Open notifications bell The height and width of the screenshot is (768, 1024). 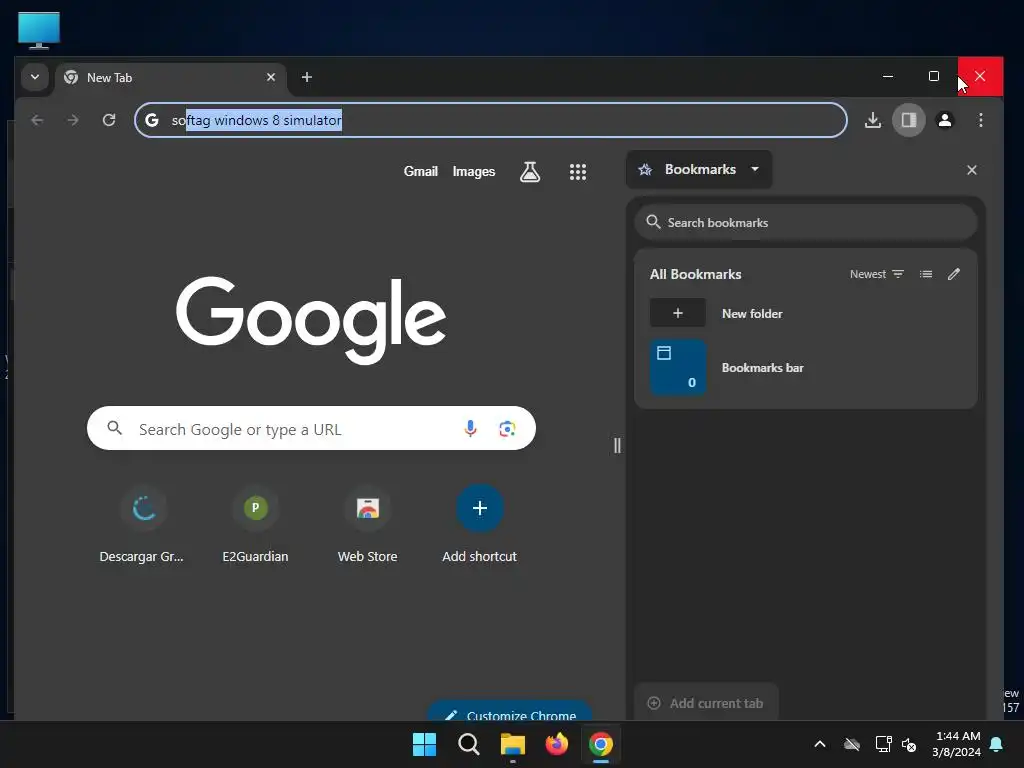point(997,744)
